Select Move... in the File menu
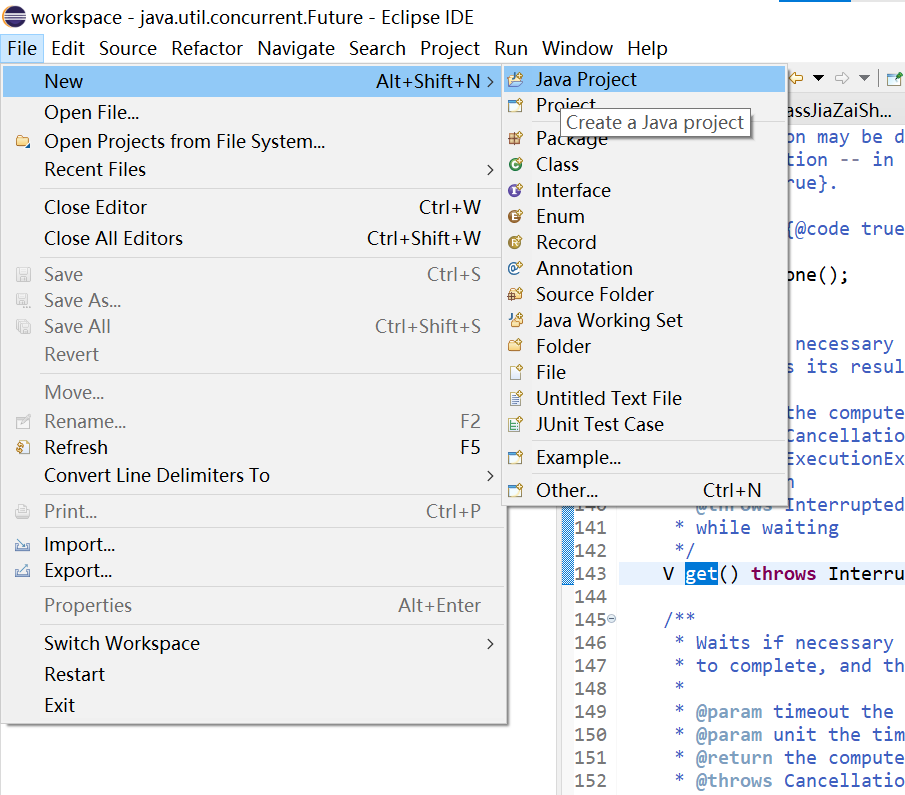The image size is (905, 795). coord(252,393)
